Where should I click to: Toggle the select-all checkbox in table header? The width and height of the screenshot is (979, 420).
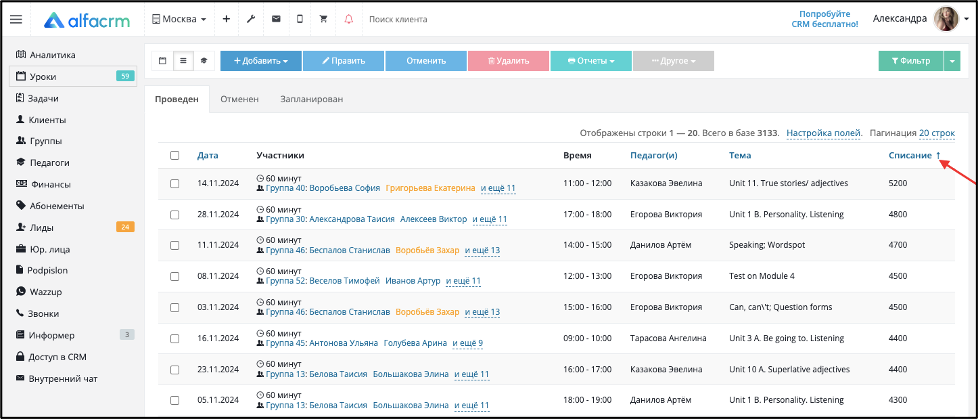[x=175, y=155]
